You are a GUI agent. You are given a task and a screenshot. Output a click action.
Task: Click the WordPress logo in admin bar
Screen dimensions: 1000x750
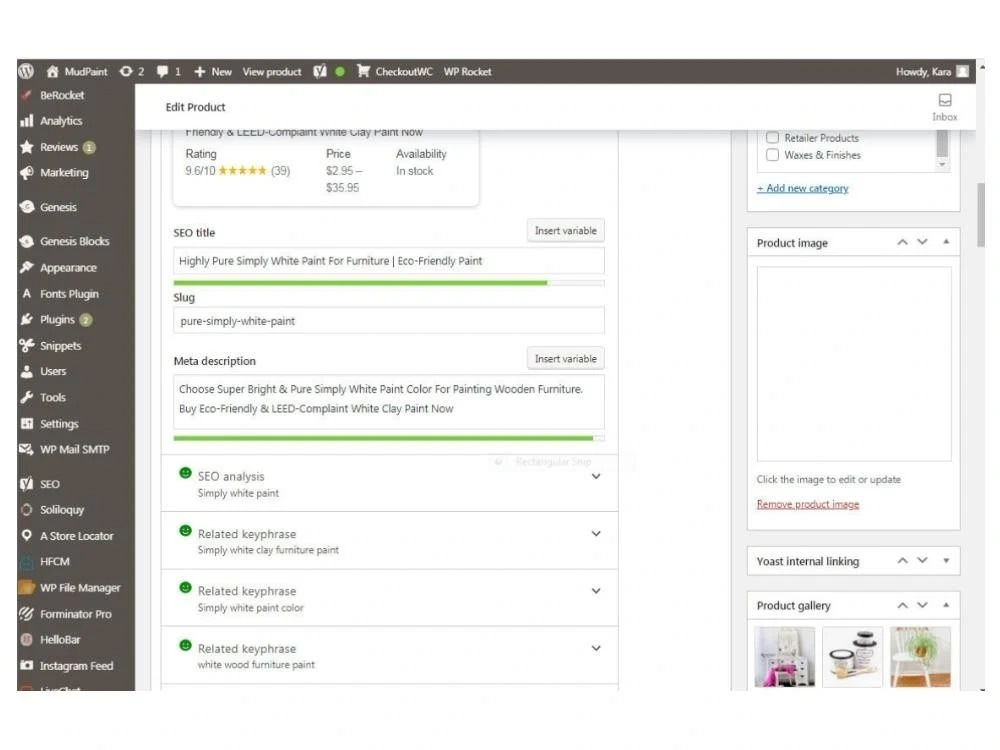[x=26, y=71]
